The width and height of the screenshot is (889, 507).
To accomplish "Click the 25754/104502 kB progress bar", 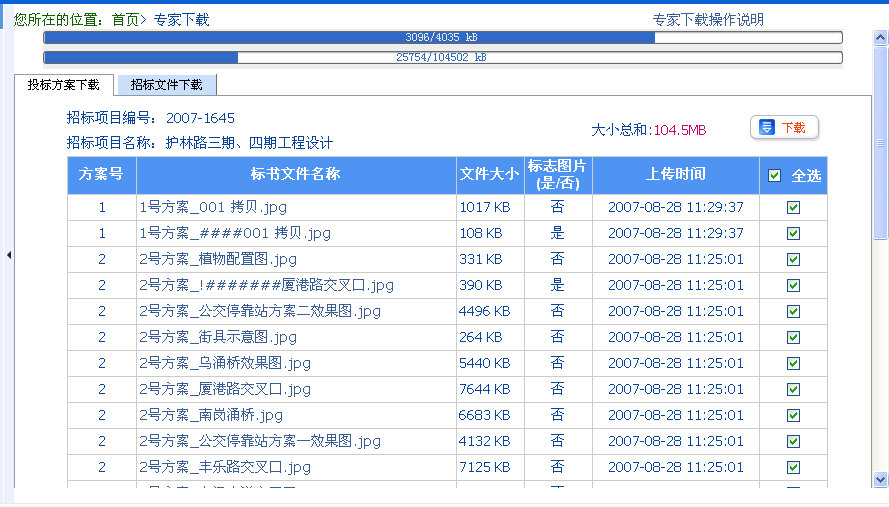I will tap(443, 57).
